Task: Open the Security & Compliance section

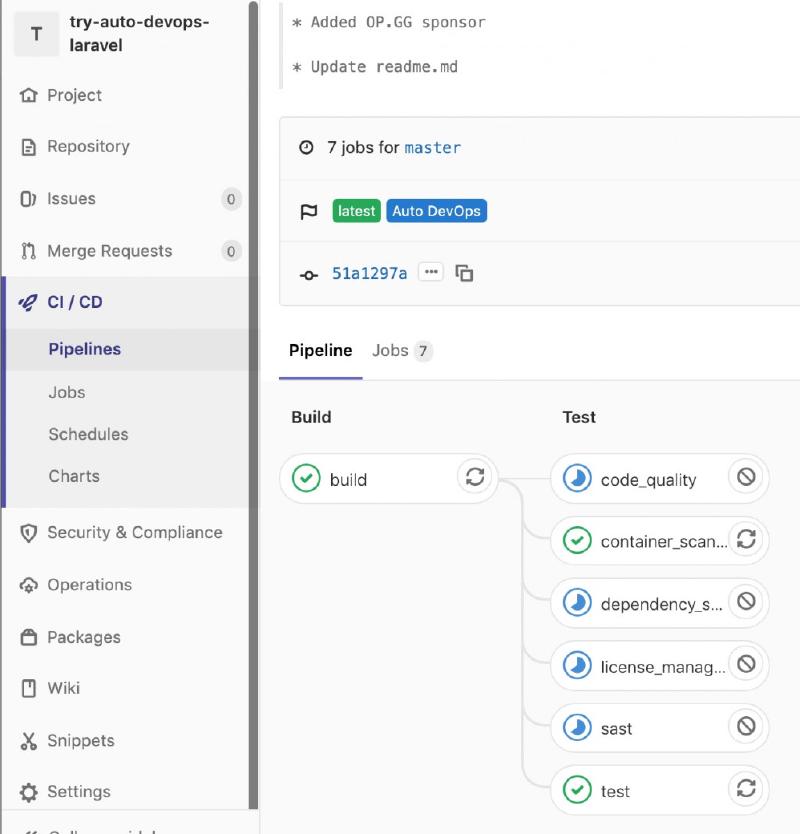Action: pos(136,533)
